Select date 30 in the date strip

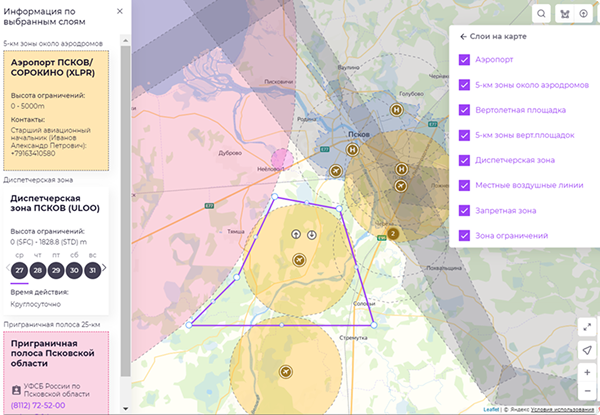click(x=74, y=271)
